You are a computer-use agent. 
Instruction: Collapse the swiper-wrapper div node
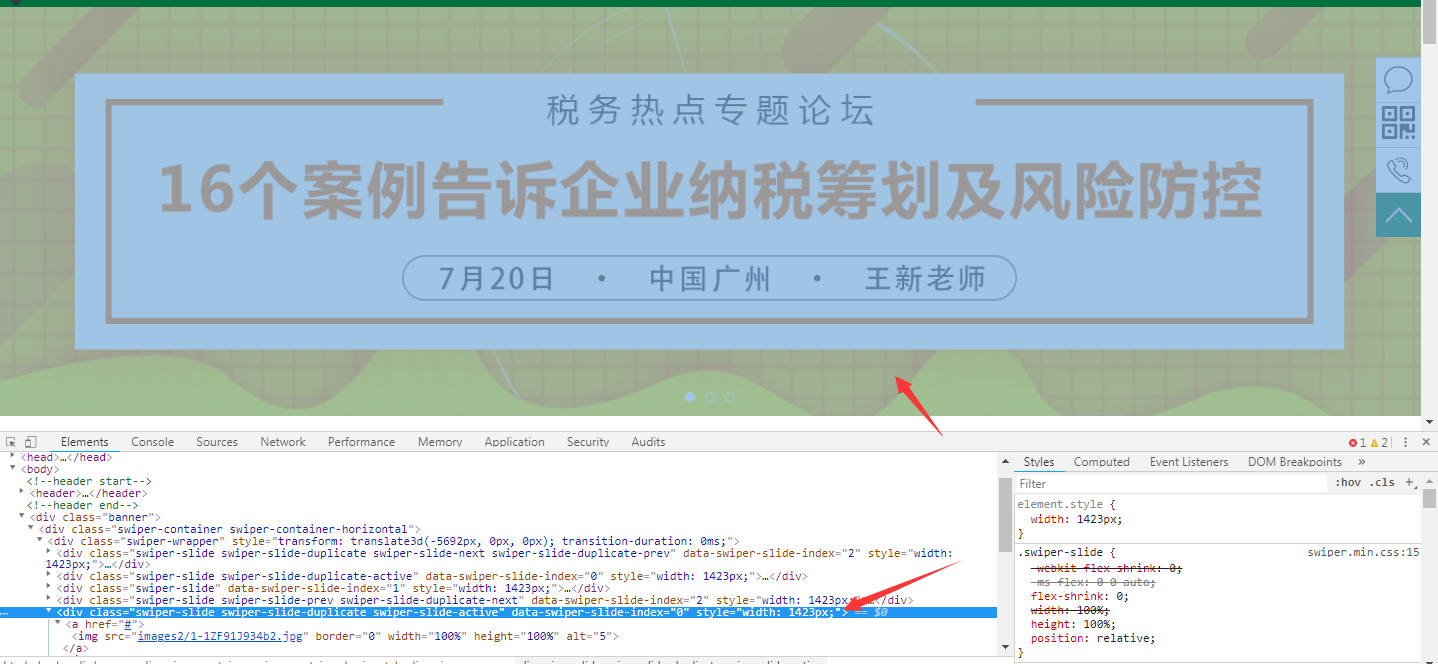tap(40, 540)
